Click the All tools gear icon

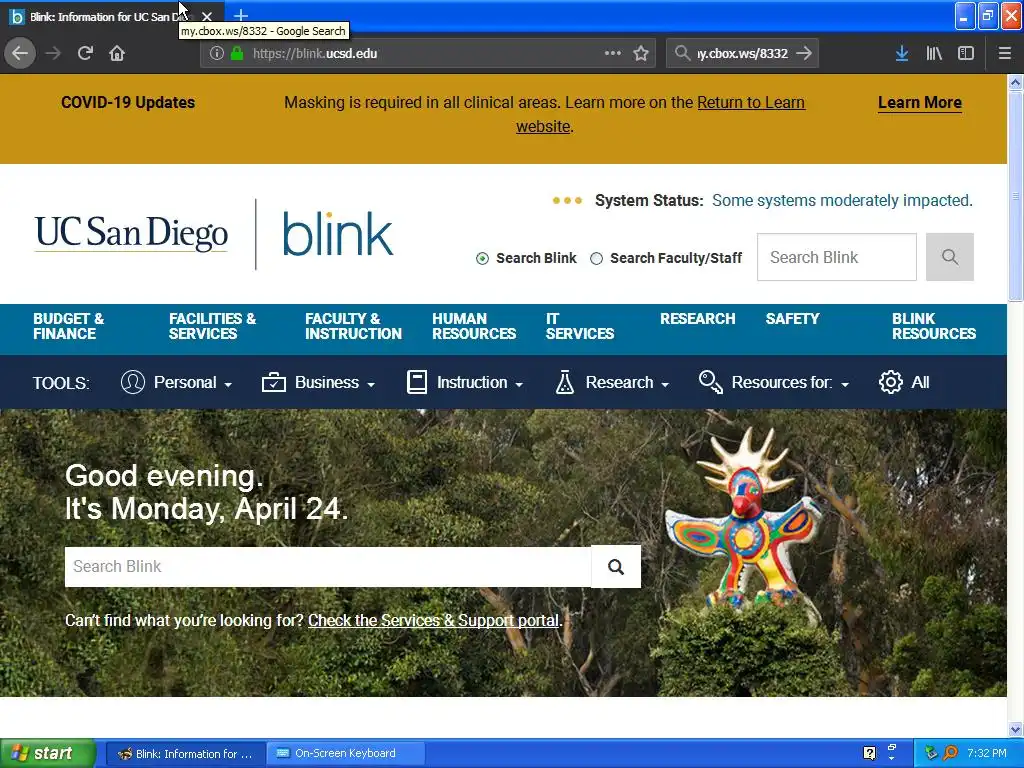891,382
